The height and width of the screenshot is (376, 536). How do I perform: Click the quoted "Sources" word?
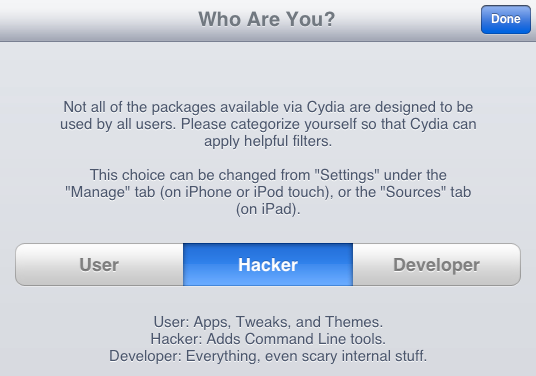point(413,192)
